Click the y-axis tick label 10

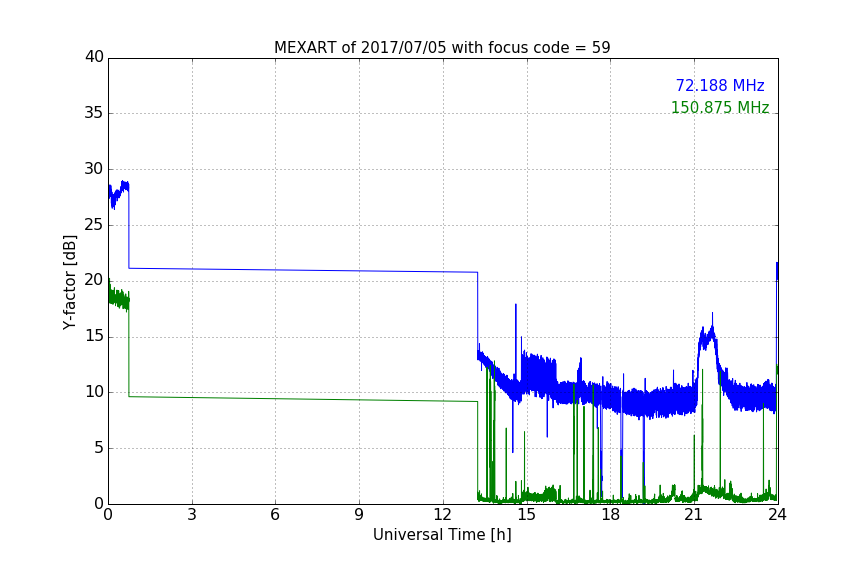(94, 392)
